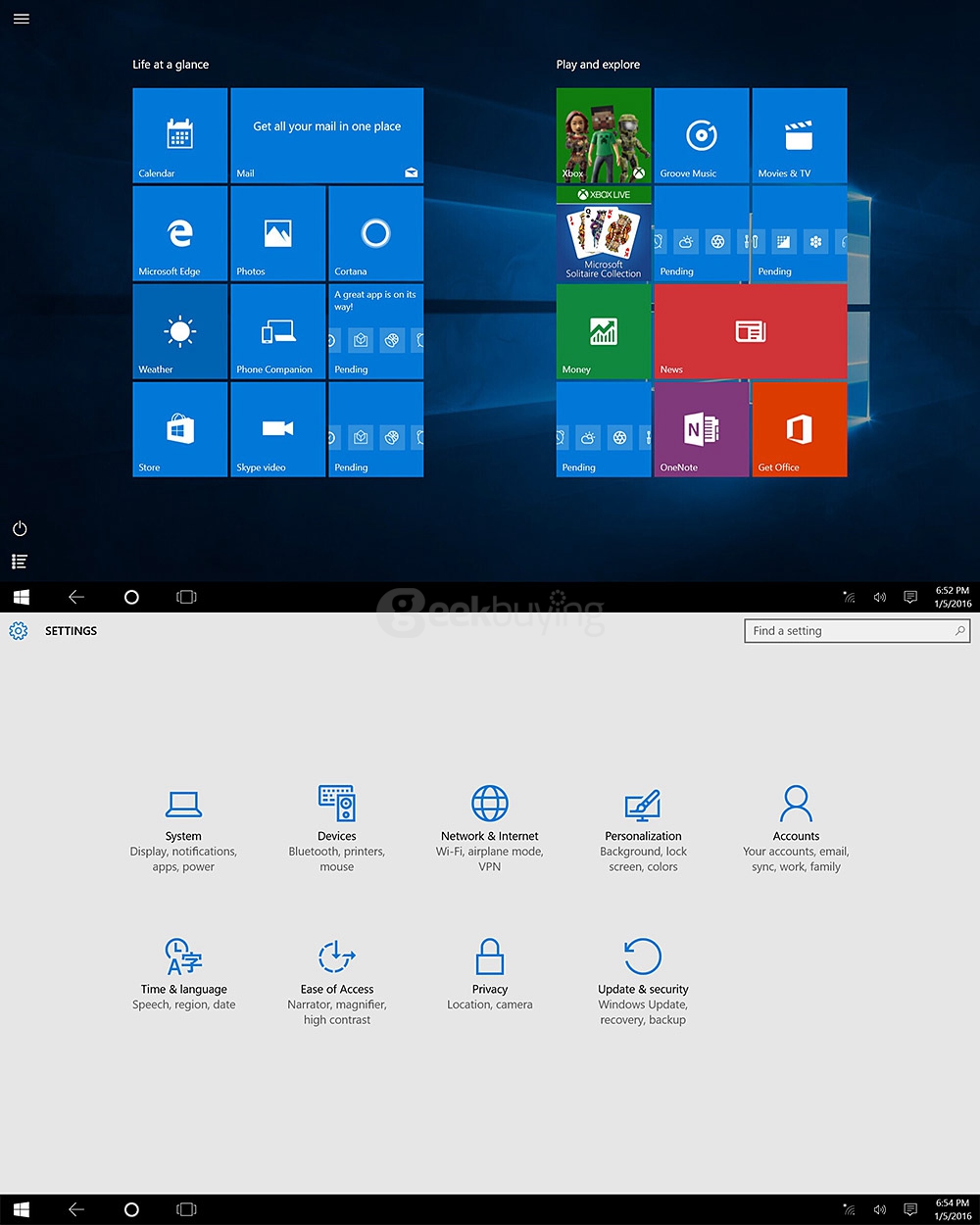Open Task View in upper taskbar
The image size is (980, 1225).
pyautogui.click(x=186, y=597)
